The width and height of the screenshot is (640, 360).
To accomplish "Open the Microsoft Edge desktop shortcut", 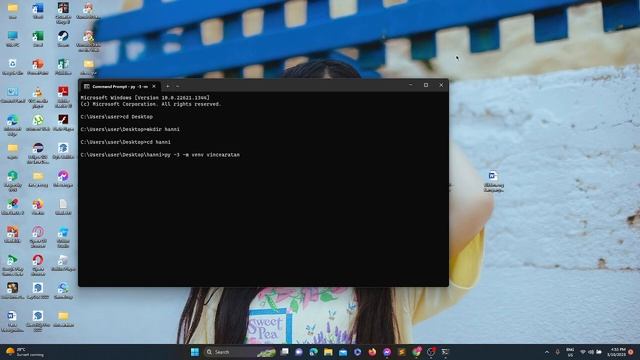I will [13, 125].
